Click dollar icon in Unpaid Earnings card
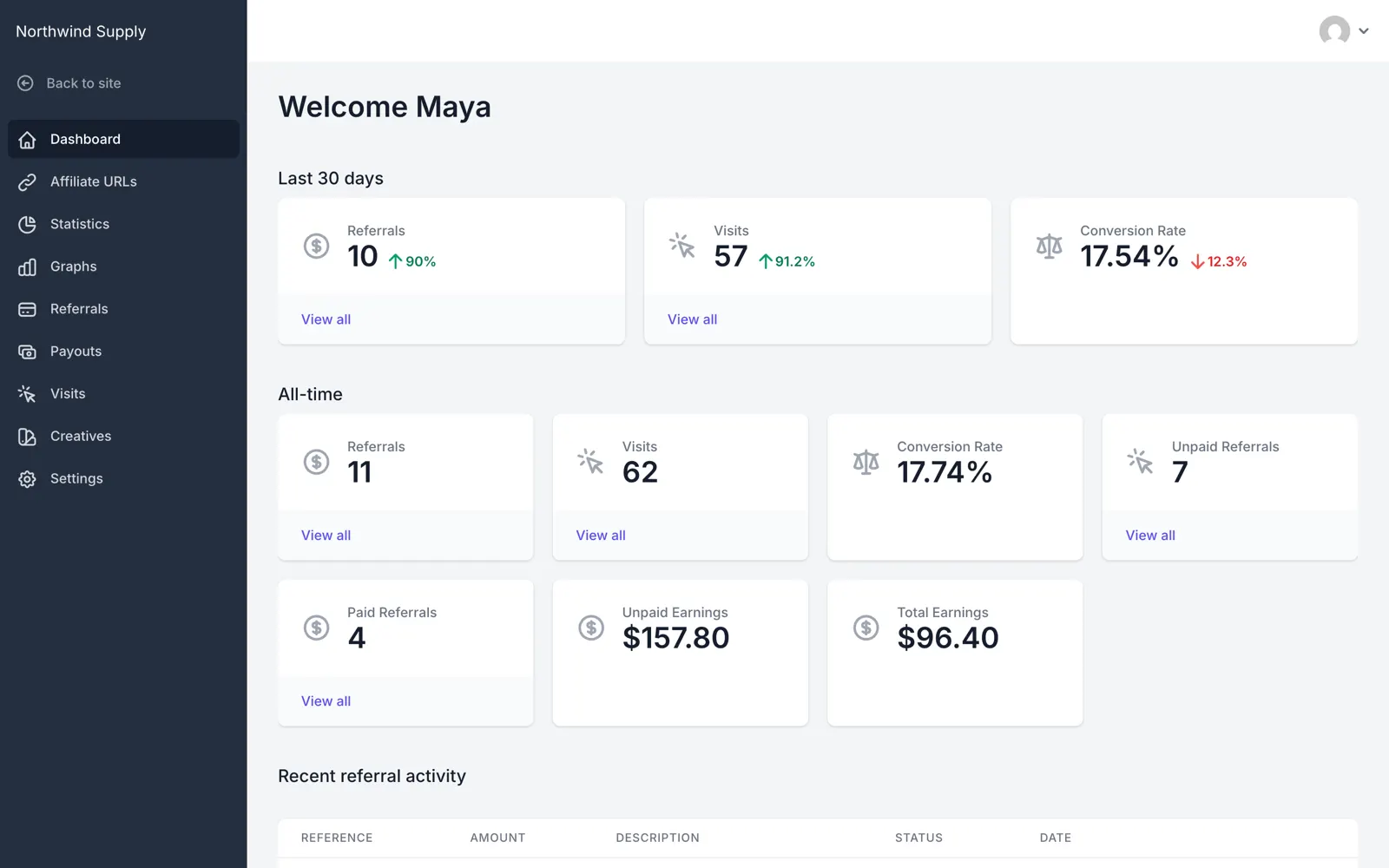 590,628
